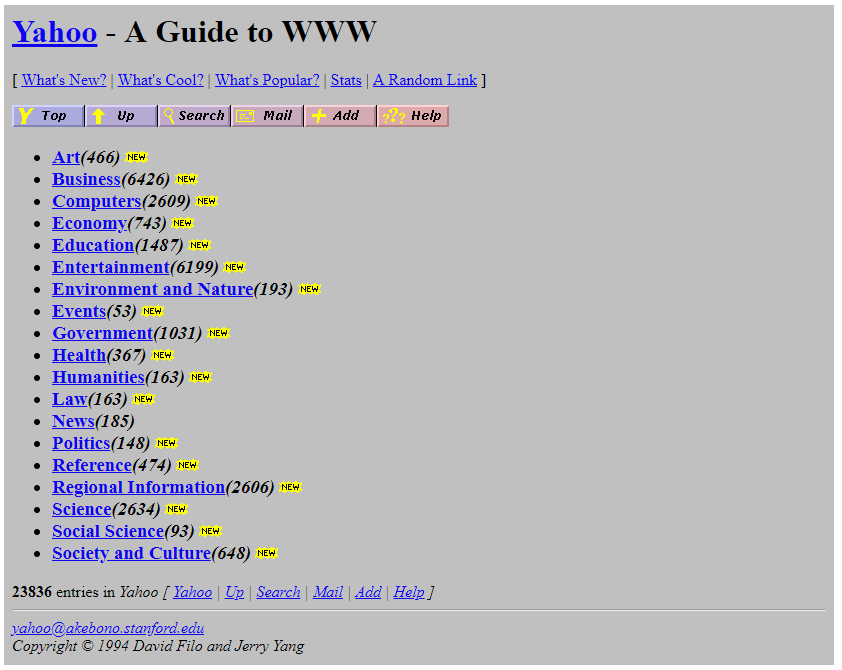The width and height of the screenshot is (842, 670).
Task: Open Mail via the envelope toolbar icon
Action: pyautogui.click(x=266, y=115)
